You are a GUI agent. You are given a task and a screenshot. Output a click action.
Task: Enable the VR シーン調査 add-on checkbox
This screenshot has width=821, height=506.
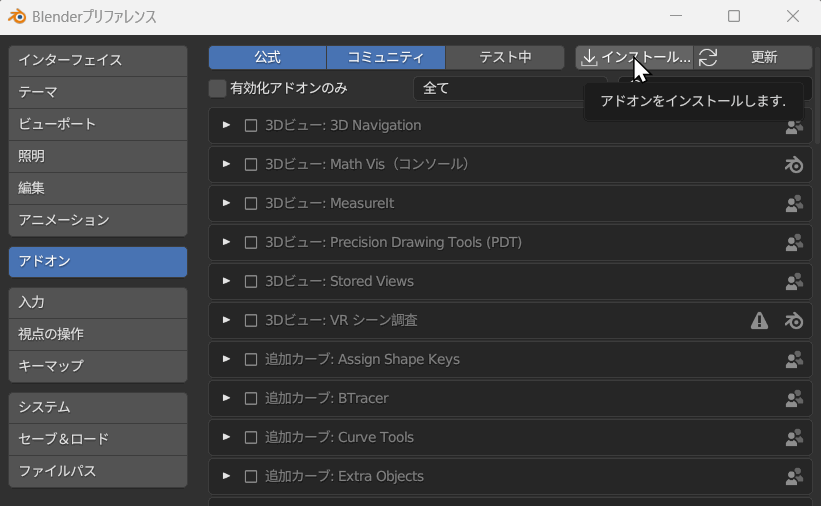251,321
